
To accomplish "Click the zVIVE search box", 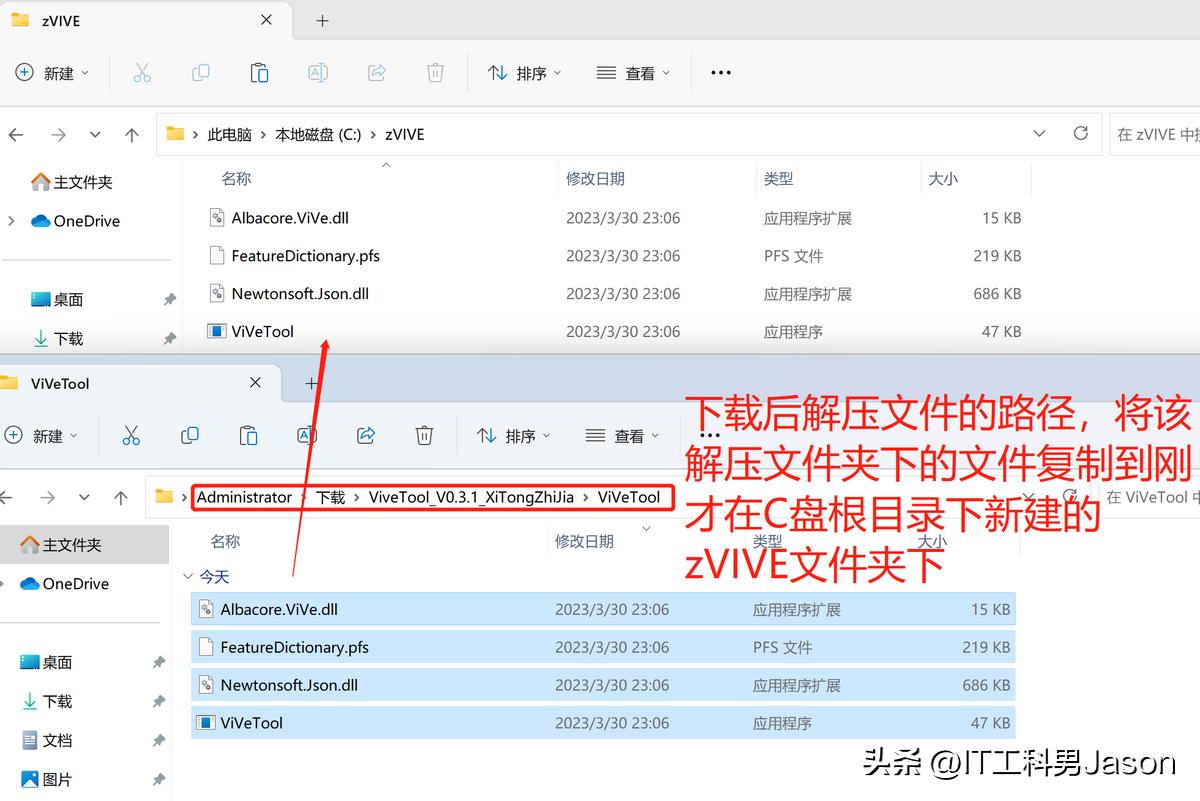I will click(x=1158, y=133).
